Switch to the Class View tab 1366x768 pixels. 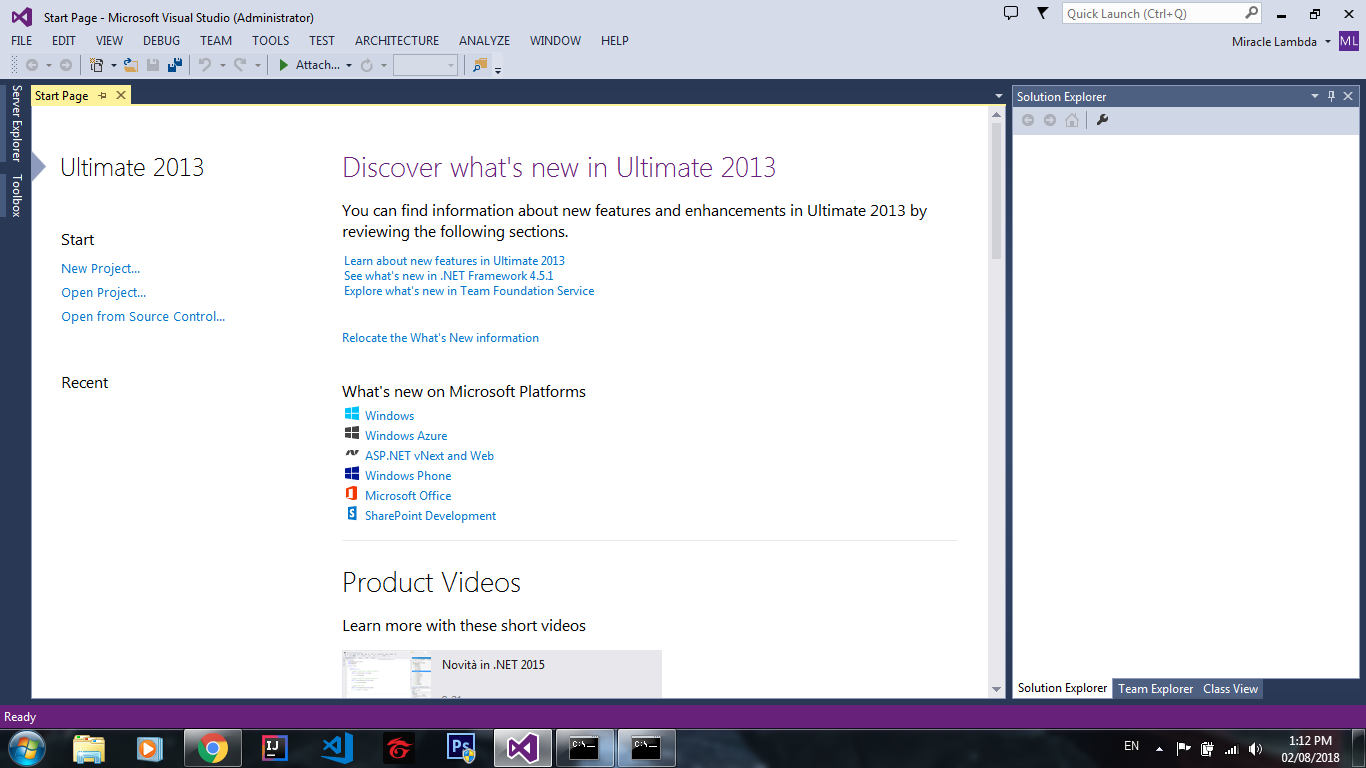[x=1231, y=688]
